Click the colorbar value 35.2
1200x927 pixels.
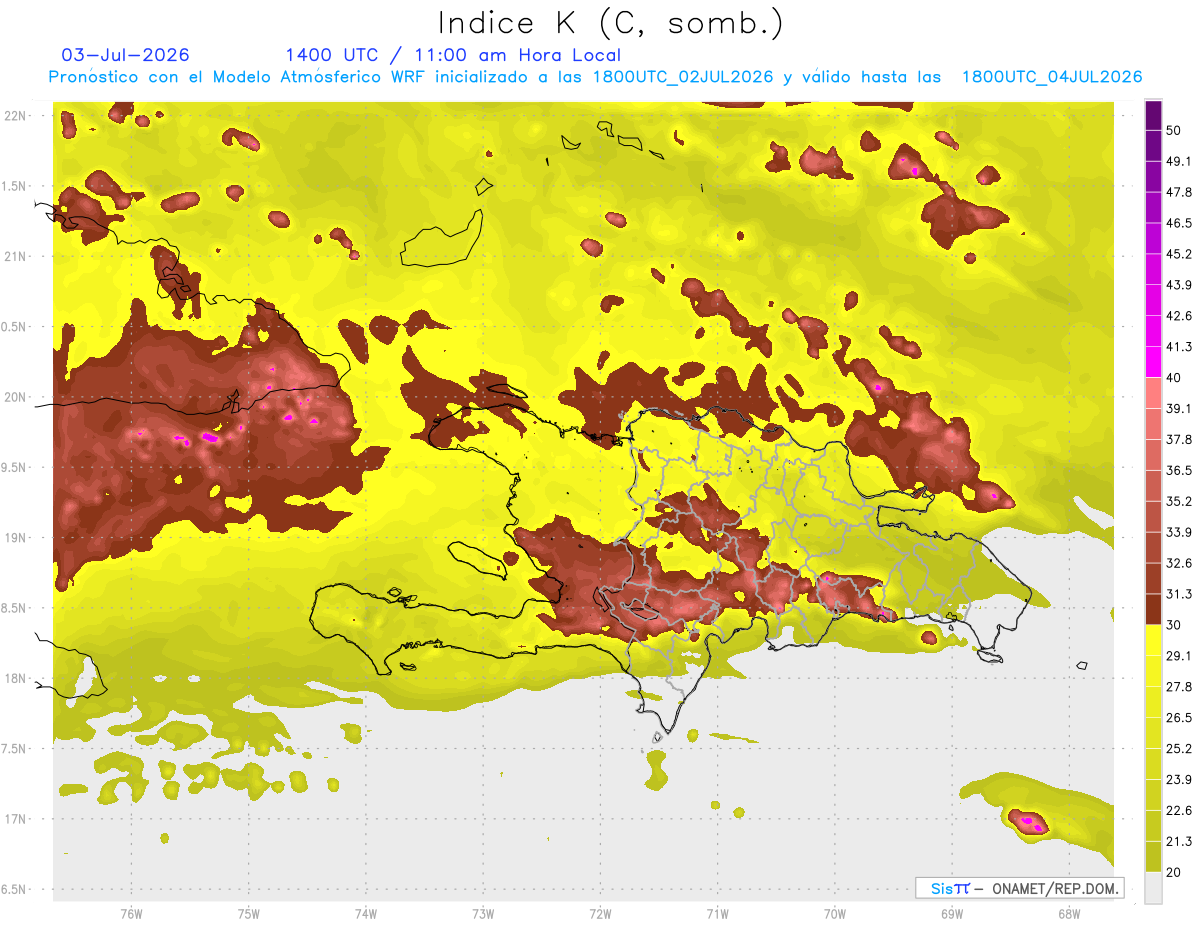pyautogui.click(x=1180, y=502)
